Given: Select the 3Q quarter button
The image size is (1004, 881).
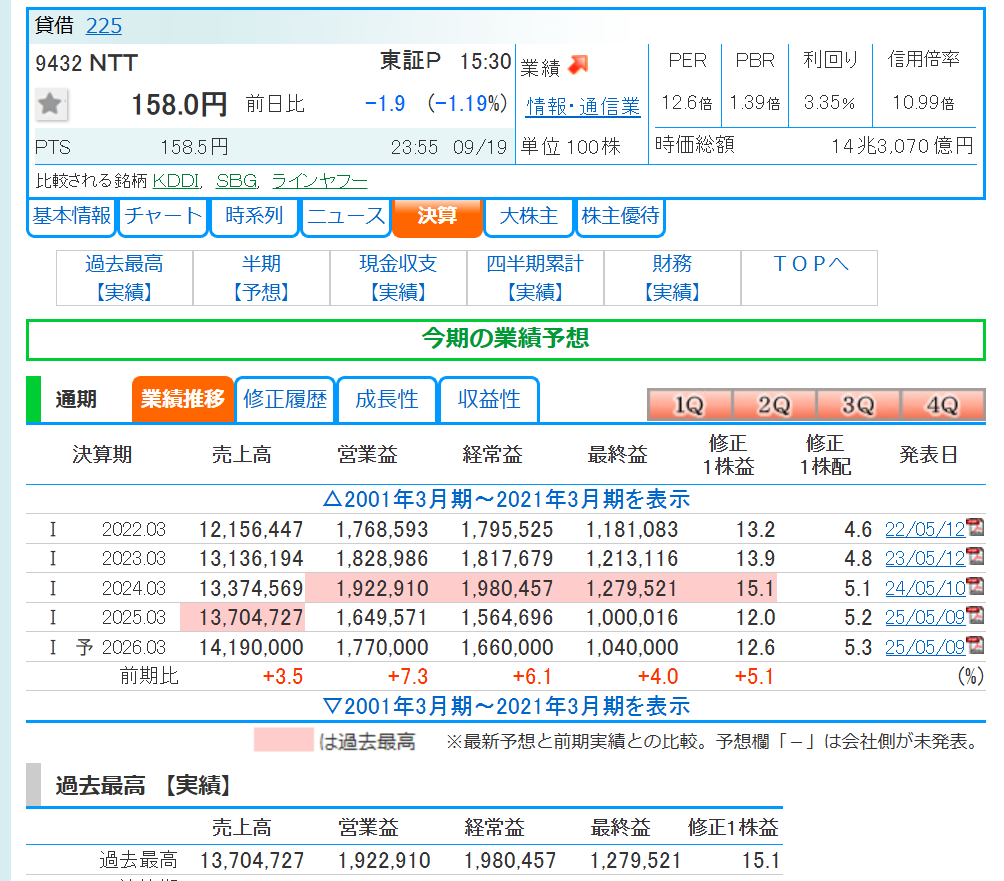Looking at the screenshot, I should point(857,405).
